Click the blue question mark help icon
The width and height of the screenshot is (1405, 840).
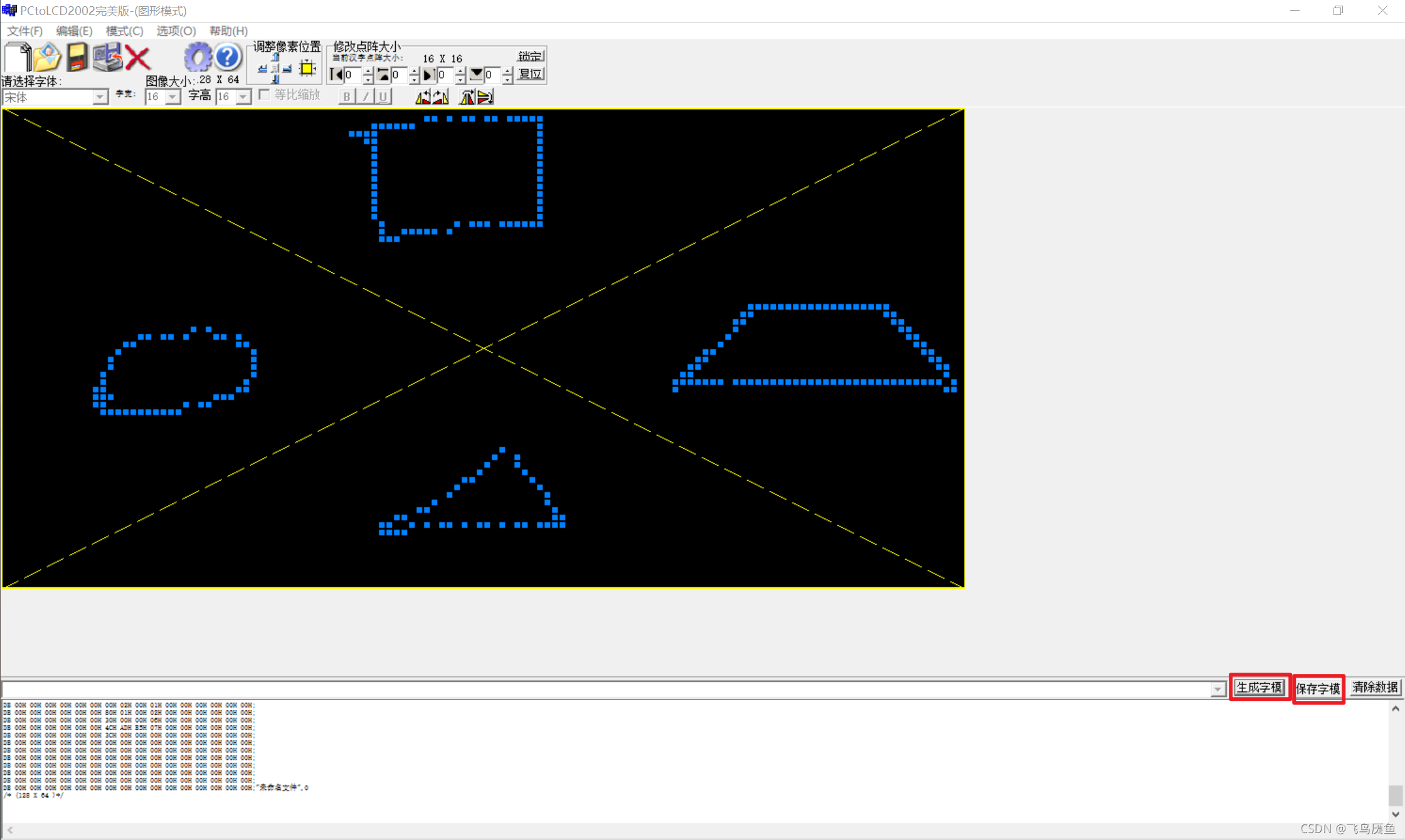coord(228,58)
